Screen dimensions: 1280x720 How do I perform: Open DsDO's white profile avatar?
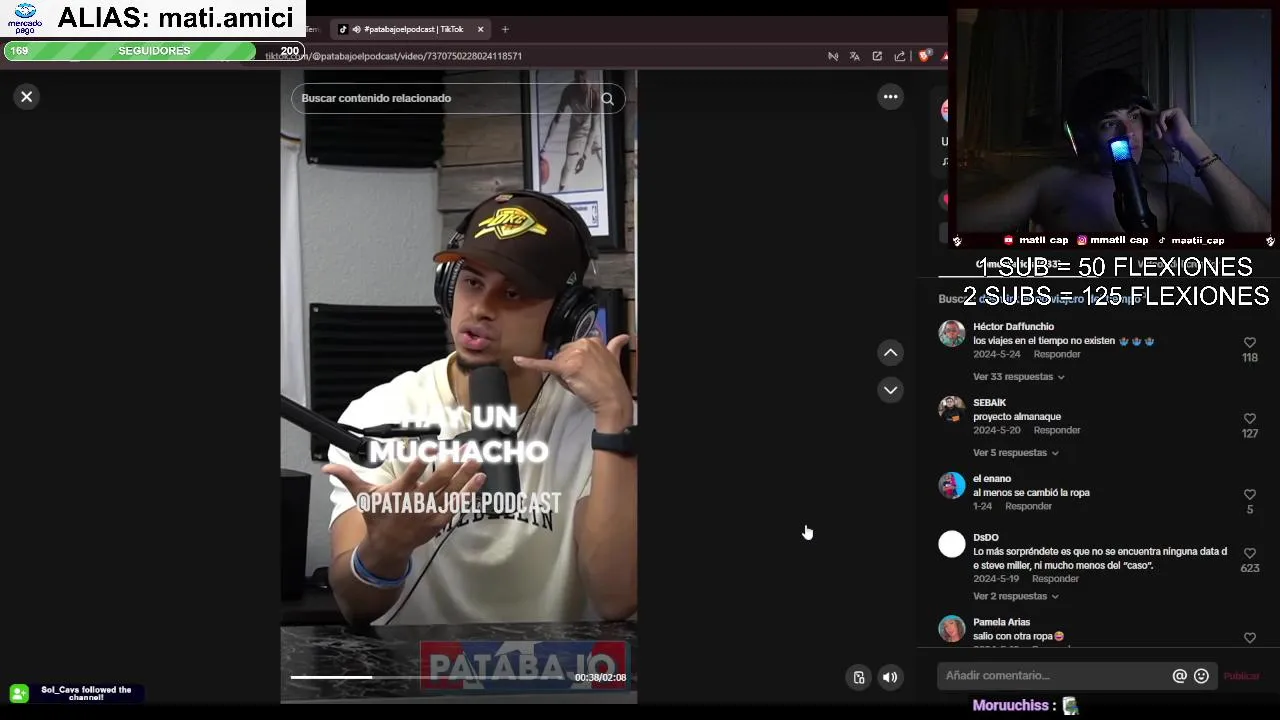[x=952, y=544]
